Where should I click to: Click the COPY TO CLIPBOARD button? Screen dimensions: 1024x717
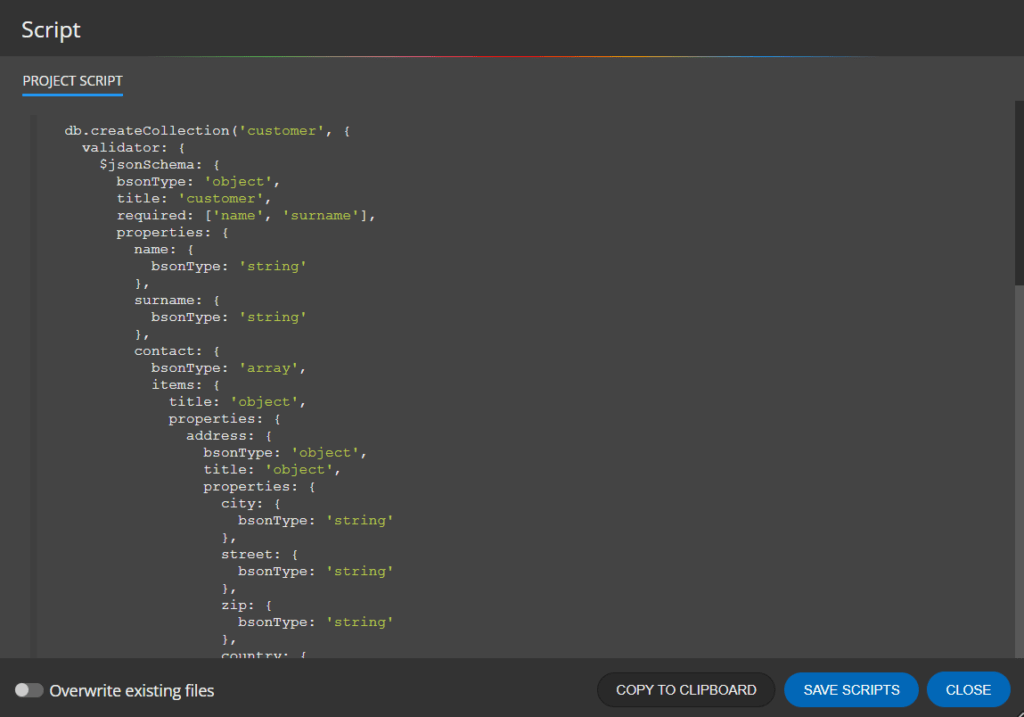pos(685,690)
